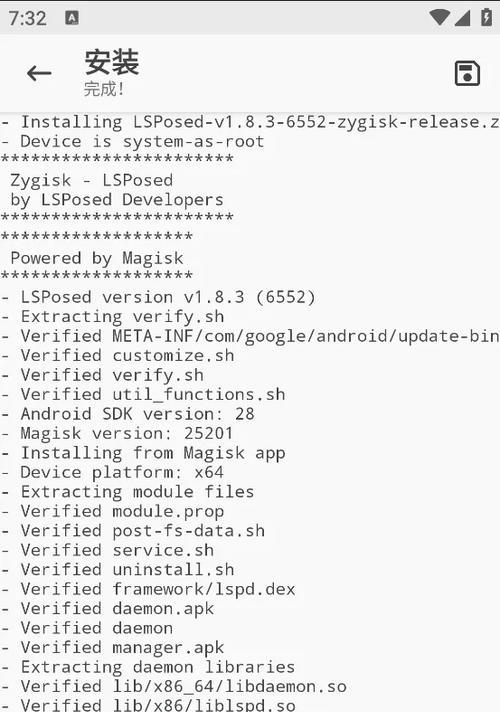Image resolution: width=500 pixels, height=712 pixels.
Task: Select the 'Installing LSPosed-v1.8.3' log line
Action: [250, 122]
